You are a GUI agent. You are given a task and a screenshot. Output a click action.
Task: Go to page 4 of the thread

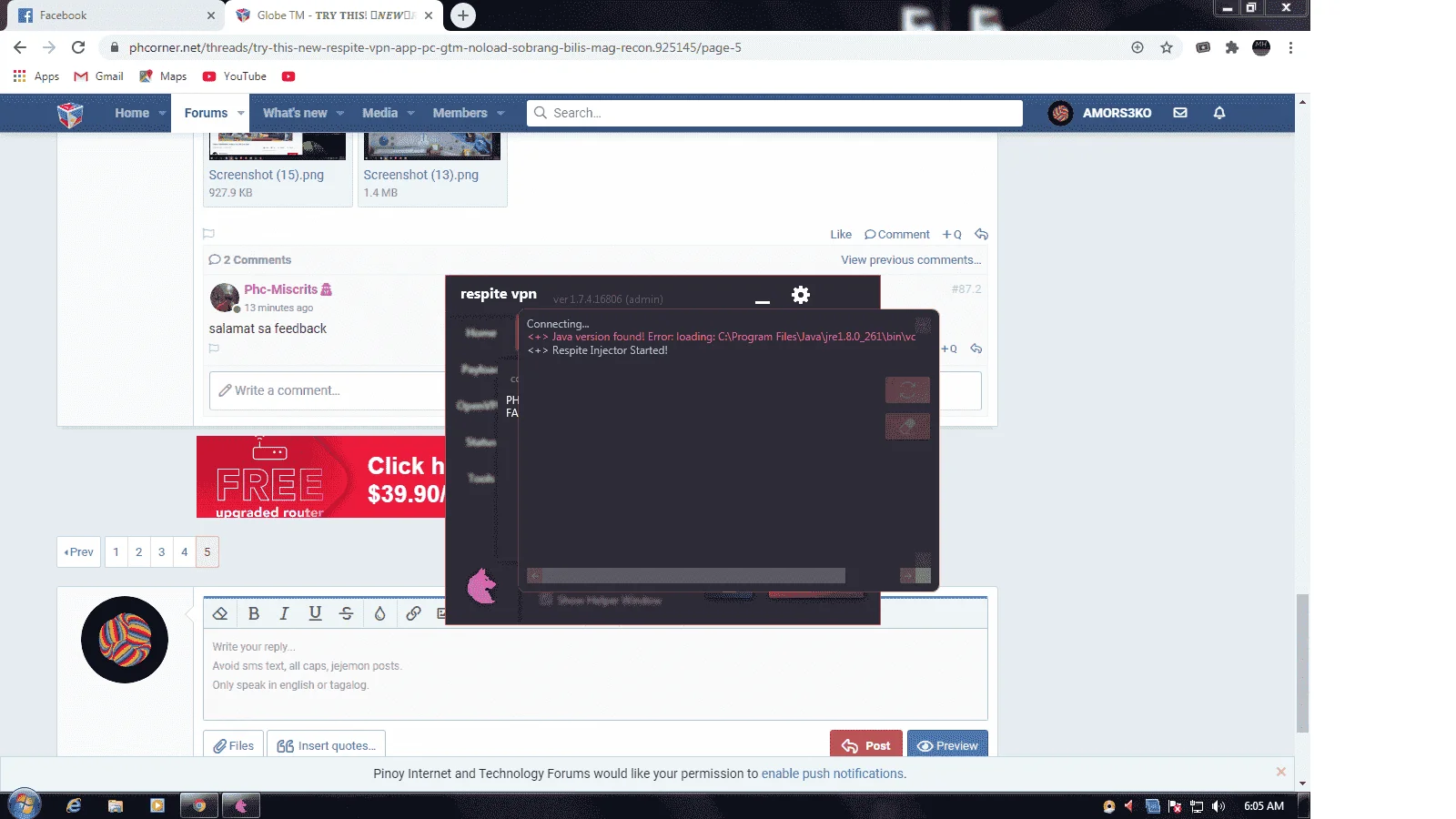pos(184,551)
